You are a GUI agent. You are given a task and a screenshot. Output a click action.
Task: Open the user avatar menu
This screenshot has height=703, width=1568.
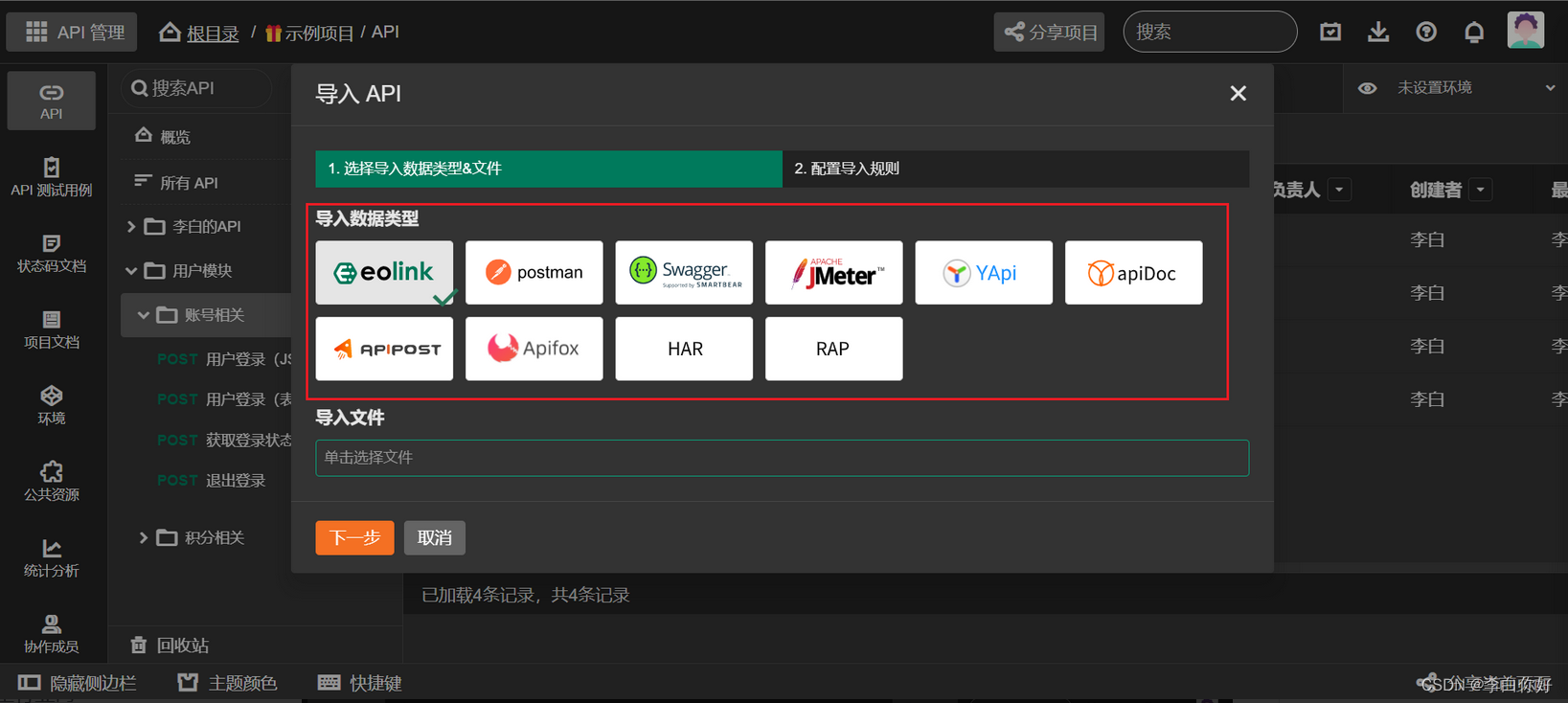1526,31
